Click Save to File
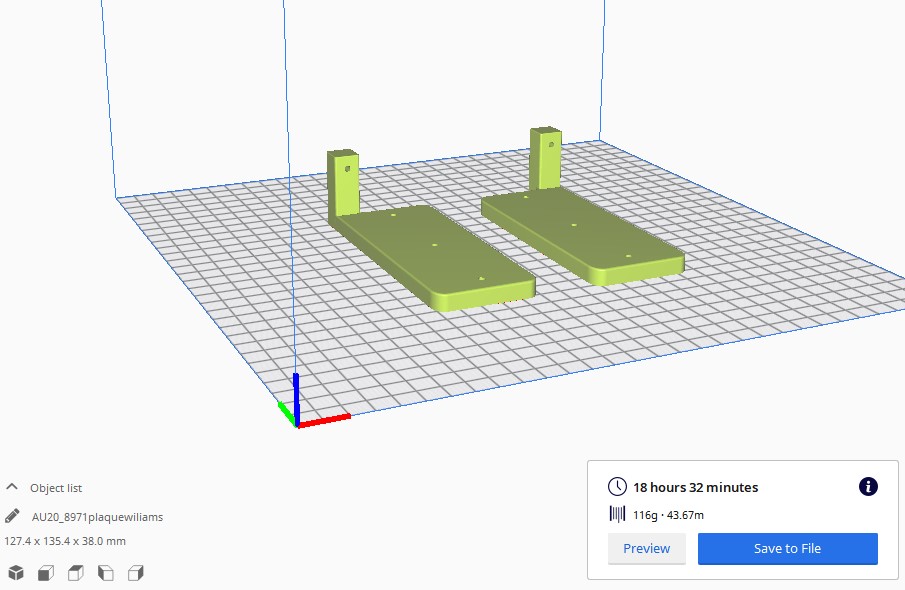Screen dimensions: 905x590 coord(787,548)
